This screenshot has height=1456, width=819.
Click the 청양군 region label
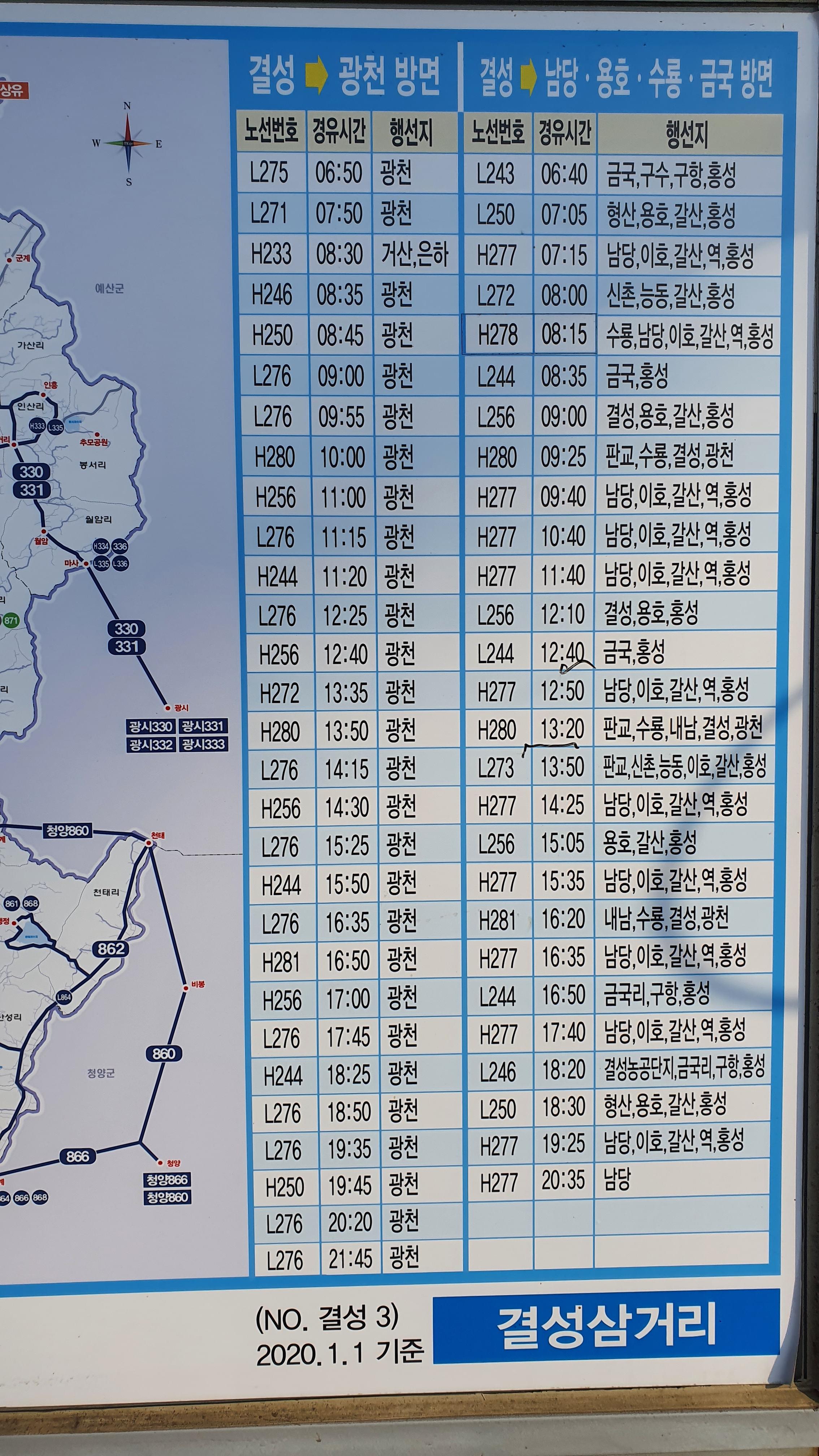tap(101, 1073)
